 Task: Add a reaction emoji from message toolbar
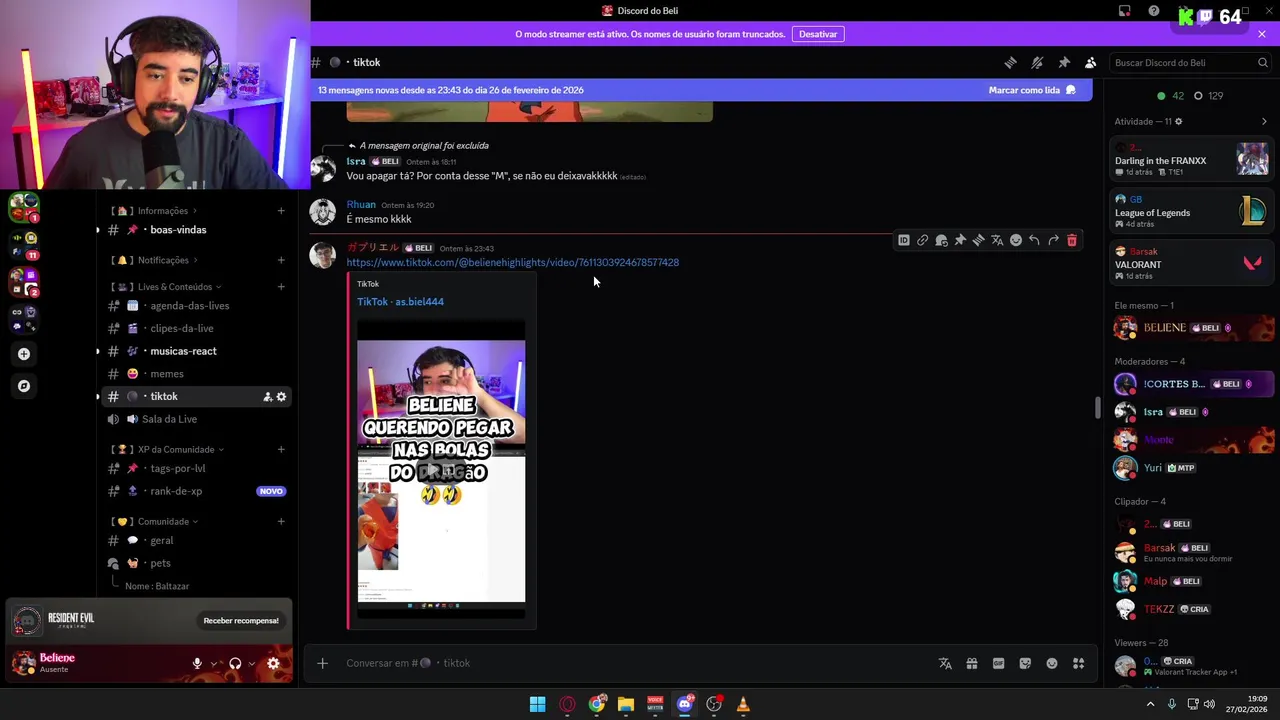tap(1016, 240)
